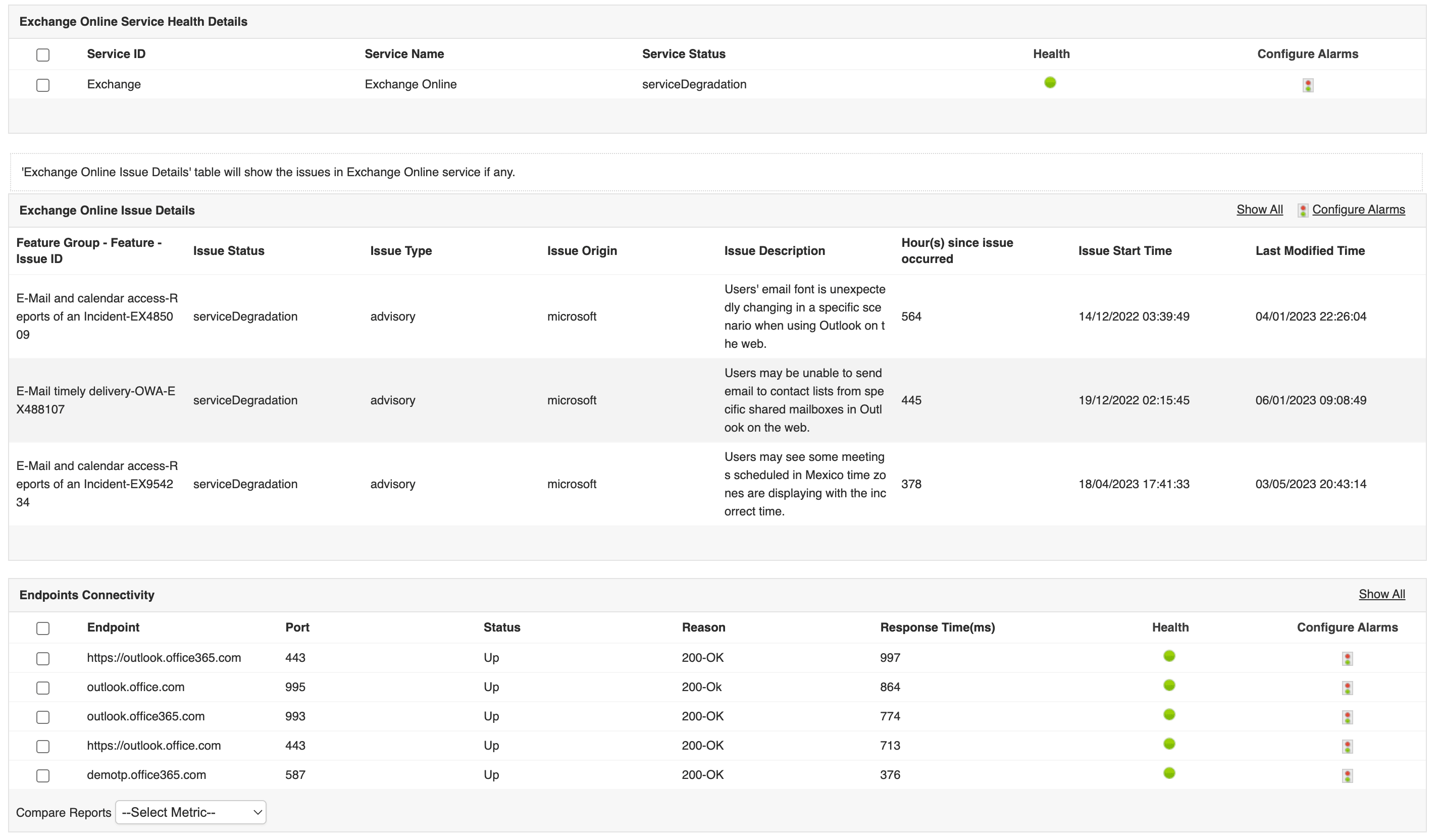Screen dimensions: 1441x840
Task: Click last modified time 06/01/2023 09:08:49
Action: 1311,401
